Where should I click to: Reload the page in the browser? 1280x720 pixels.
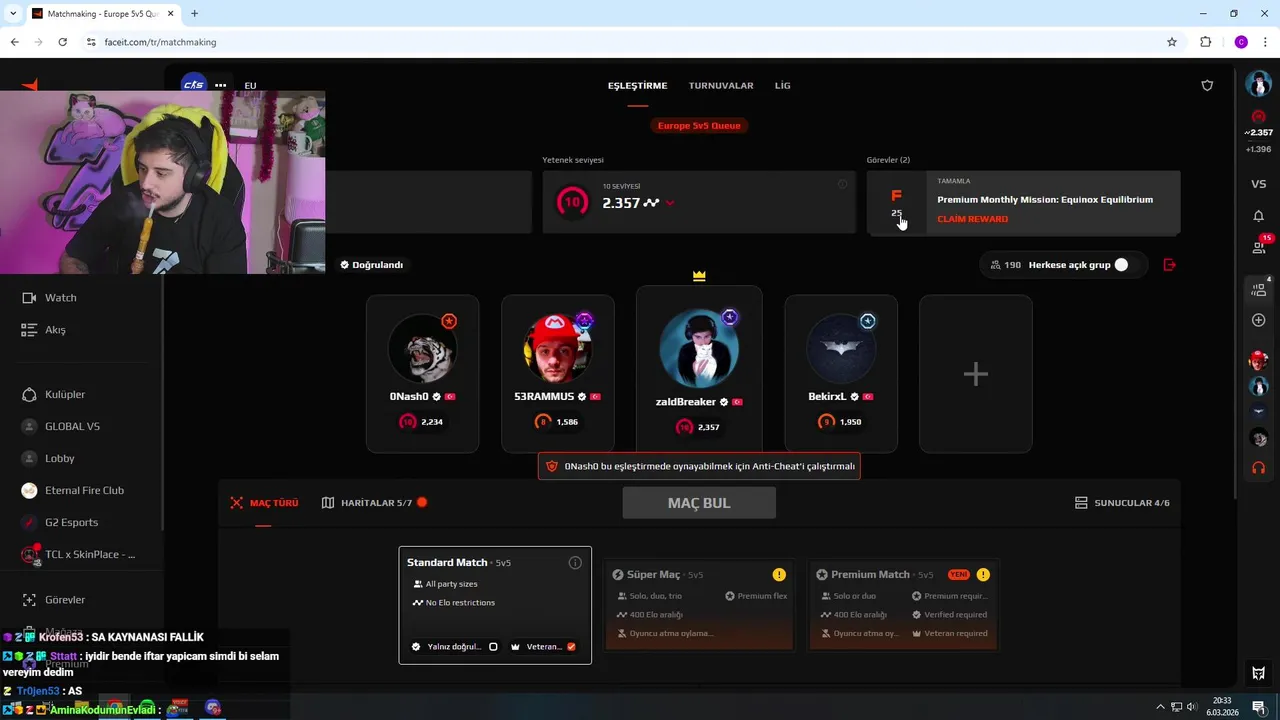(x=62, y=42)
